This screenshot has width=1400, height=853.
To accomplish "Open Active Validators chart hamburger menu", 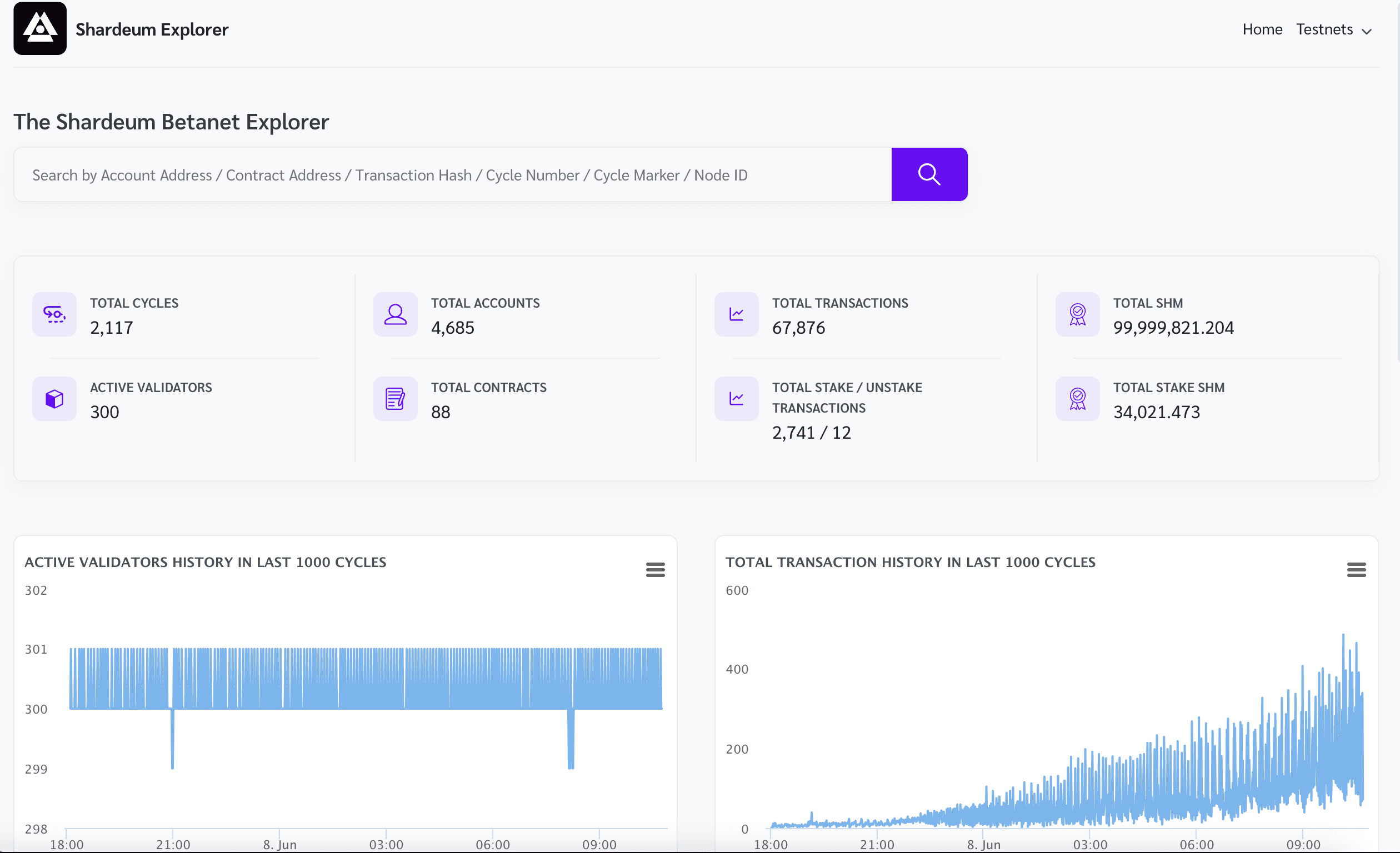I will [x=655, y=570].
